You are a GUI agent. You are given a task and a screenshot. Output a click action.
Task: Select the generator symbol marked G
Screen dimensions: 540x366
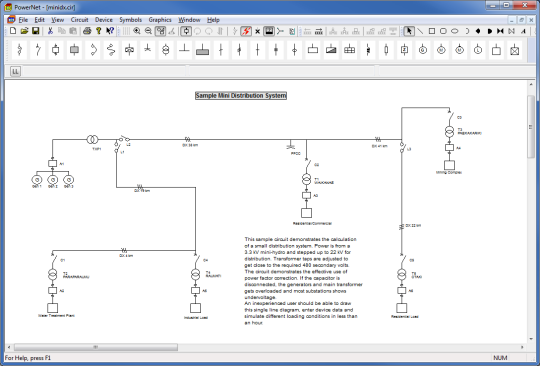pyautogui.click(x=423, y=50)
